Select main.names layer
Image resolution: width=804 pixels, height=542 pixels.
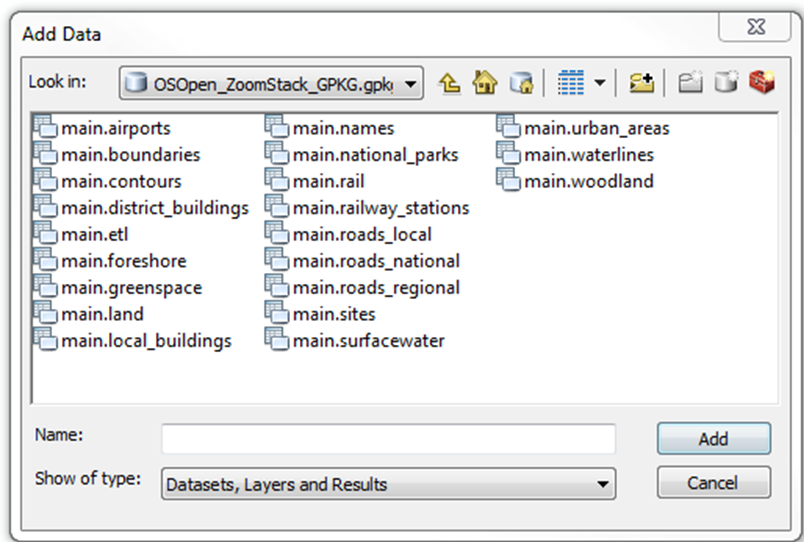330,128
